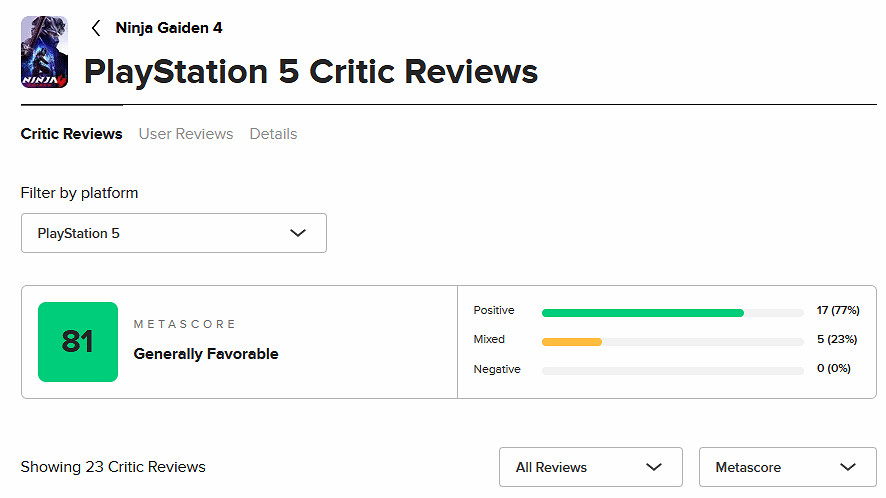Viewport: 886px width, 498px height.
Task: Click the empty Negative reviews bar
Action: [672, 370]
